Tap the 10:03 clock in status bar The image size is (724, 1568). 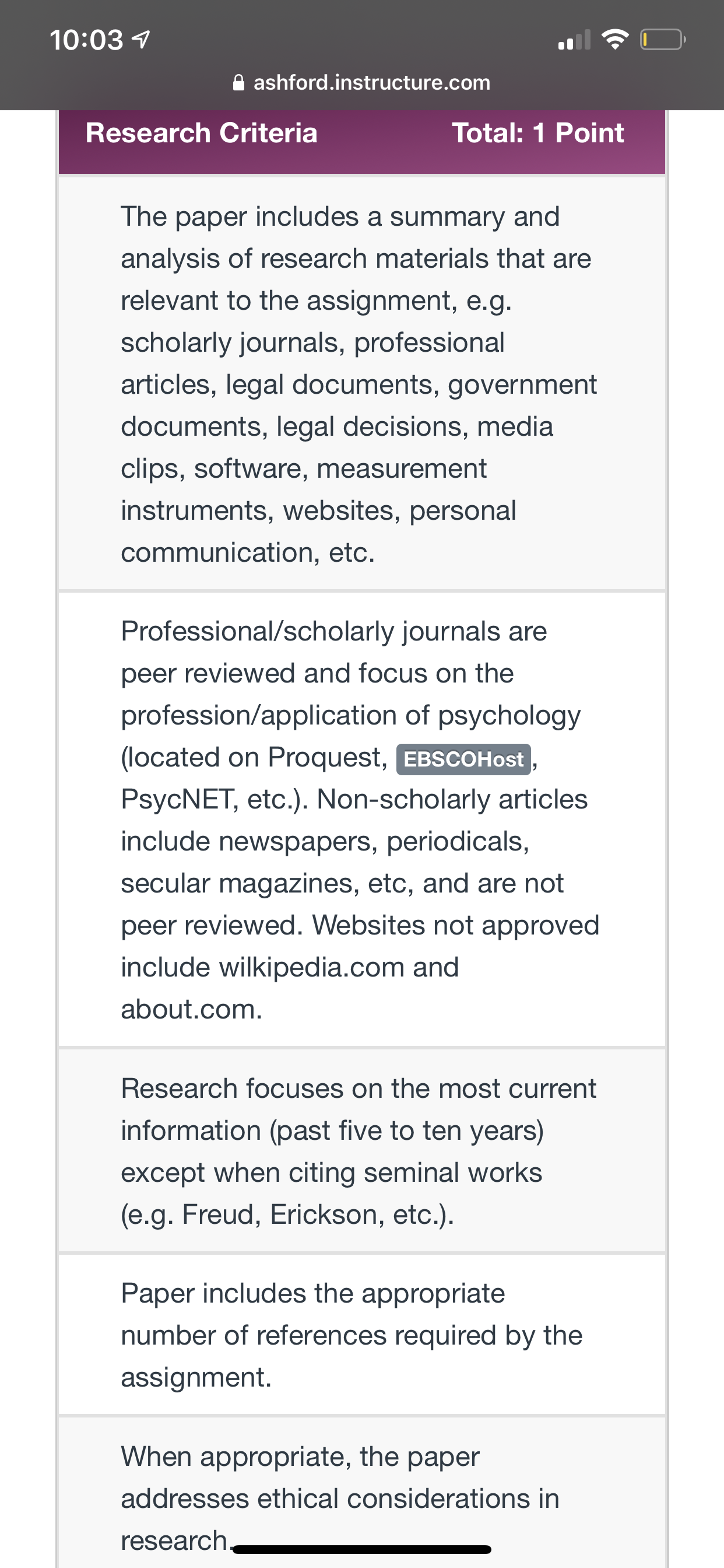[86, 40]
